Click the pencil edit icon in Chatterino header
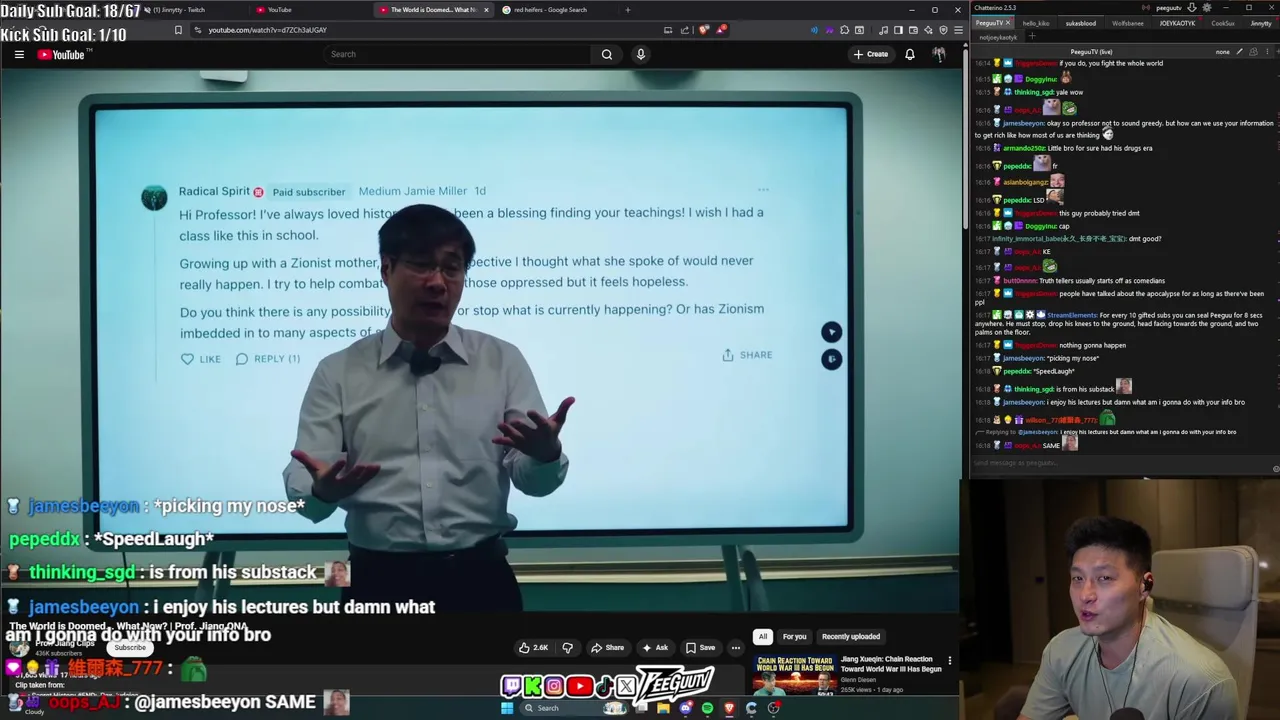Screen dimensions: 1280x720 (1240, 52)
